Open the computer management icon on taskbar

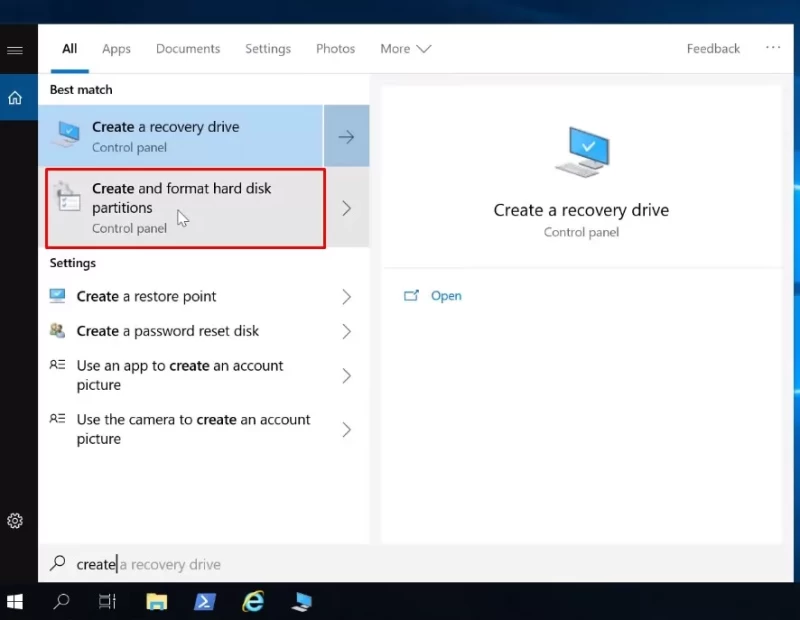pyautogui.click(x=302, y=602)
